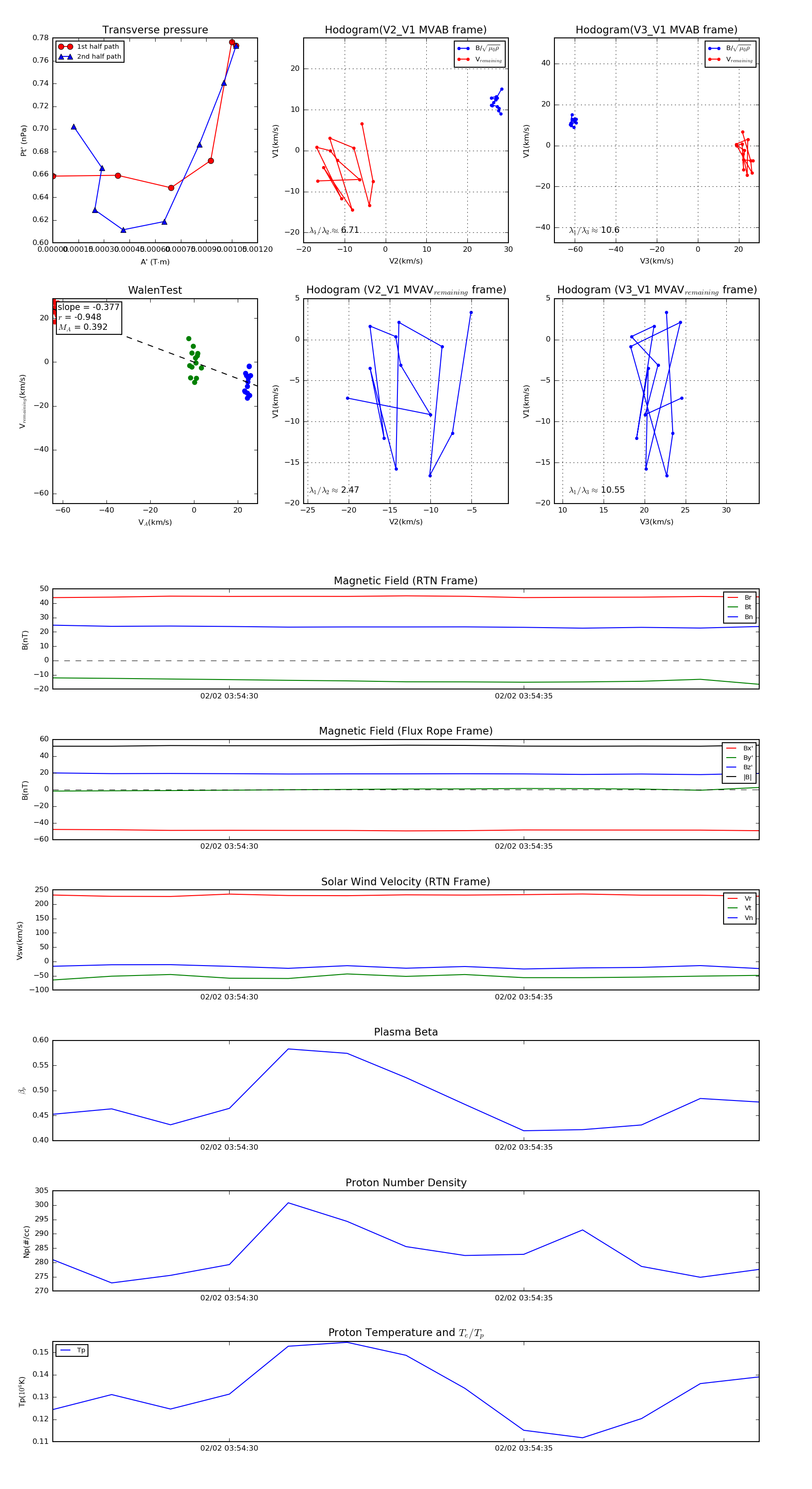The height and width of the screenshot is (1489, 812).
Task: Click the 'Hodogram(V2_V1 MVAB frame)' title
Action: (406, 30)
